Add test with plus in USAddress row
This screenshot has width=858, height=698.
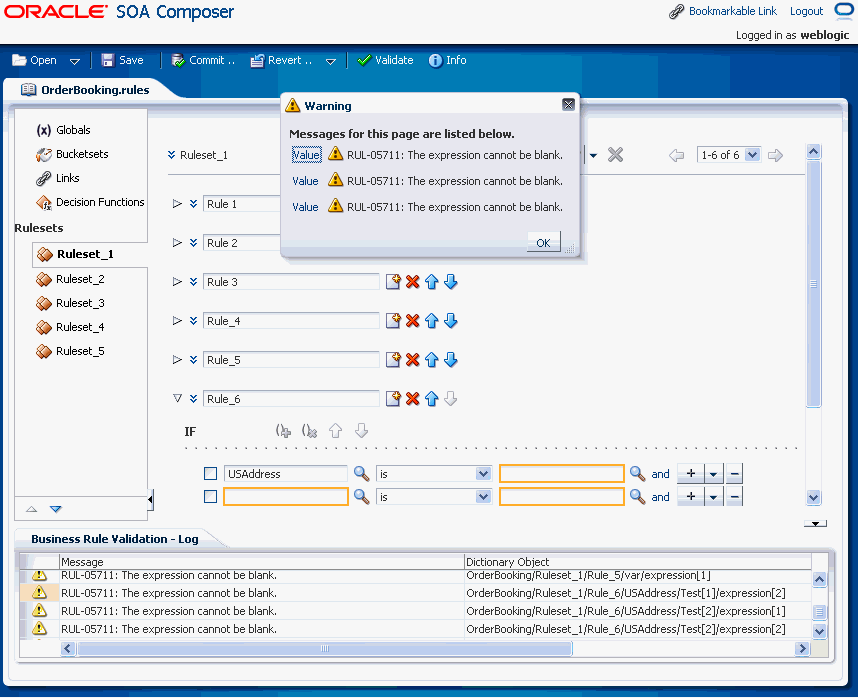coord(691,474)
